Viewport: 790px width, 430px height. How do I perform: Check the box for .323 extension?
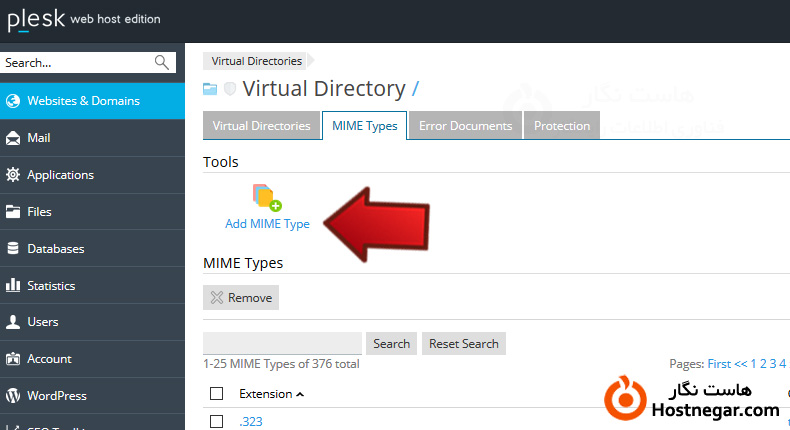coord(217,422)
